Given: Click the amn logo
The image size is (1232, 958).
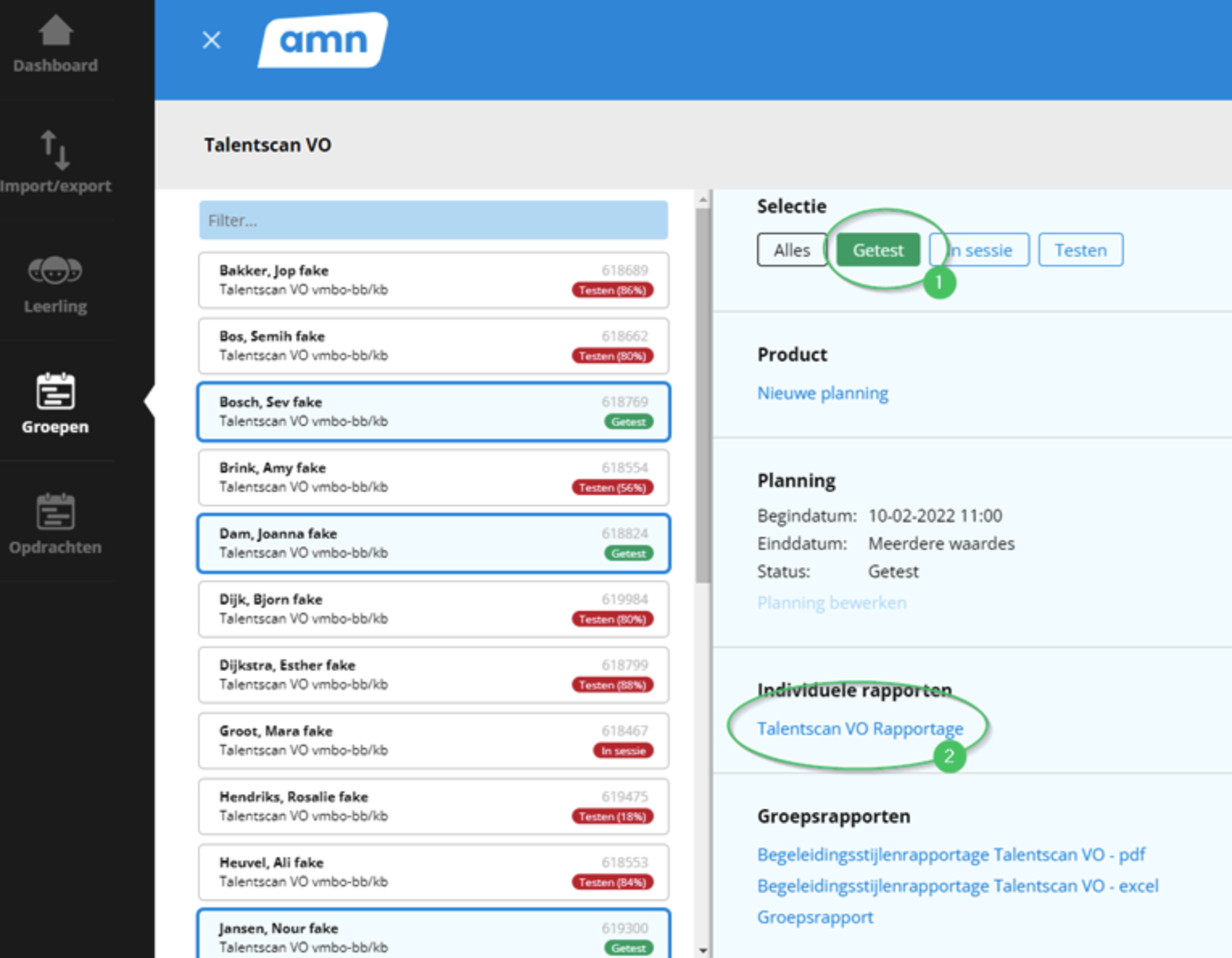Looking at the screenshot, I should point(323,40).
